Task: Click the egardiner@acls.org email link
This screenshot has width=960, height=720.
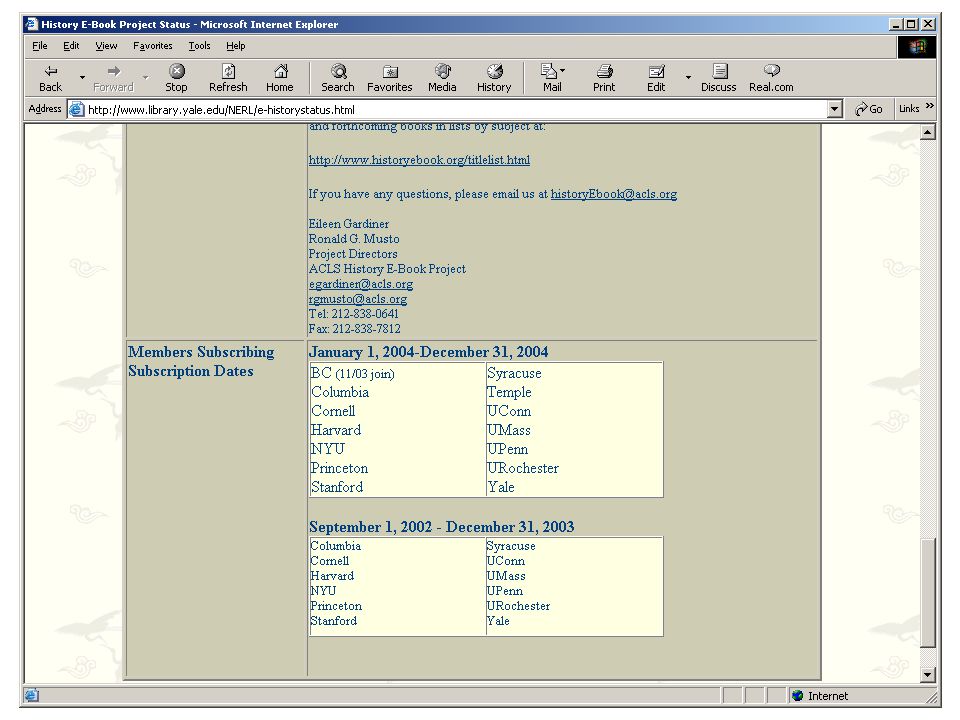Action: point(361,284)
